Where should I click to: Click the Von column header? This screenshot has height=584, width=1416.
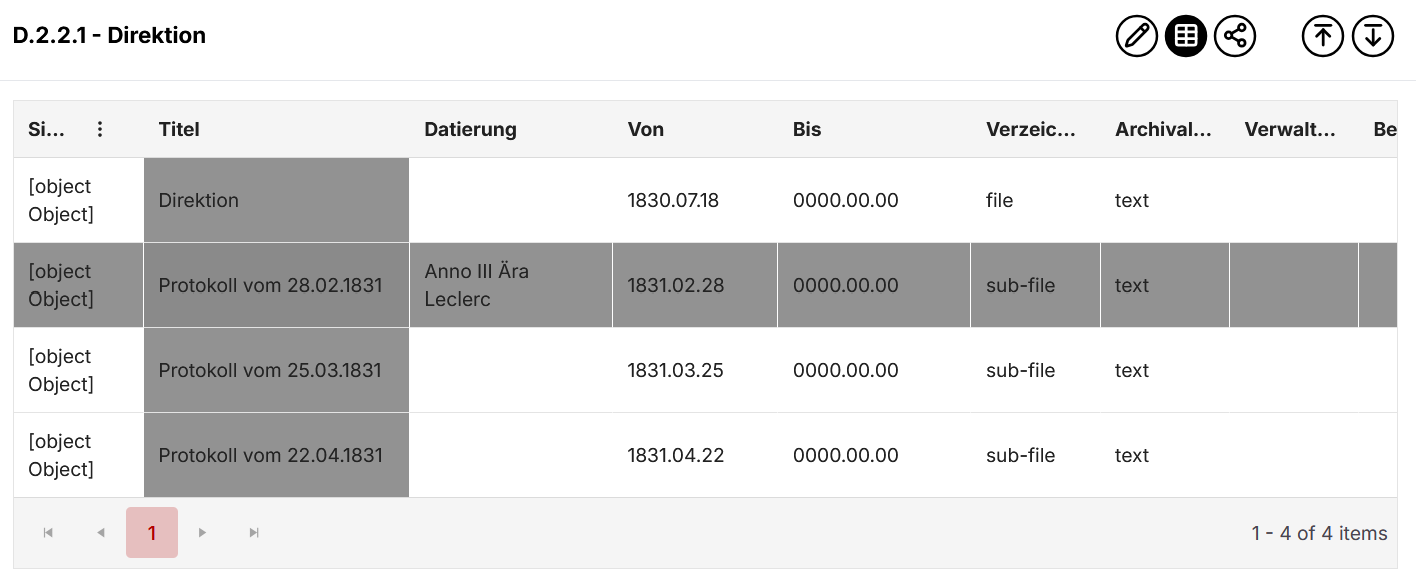(x=646, y=129)
